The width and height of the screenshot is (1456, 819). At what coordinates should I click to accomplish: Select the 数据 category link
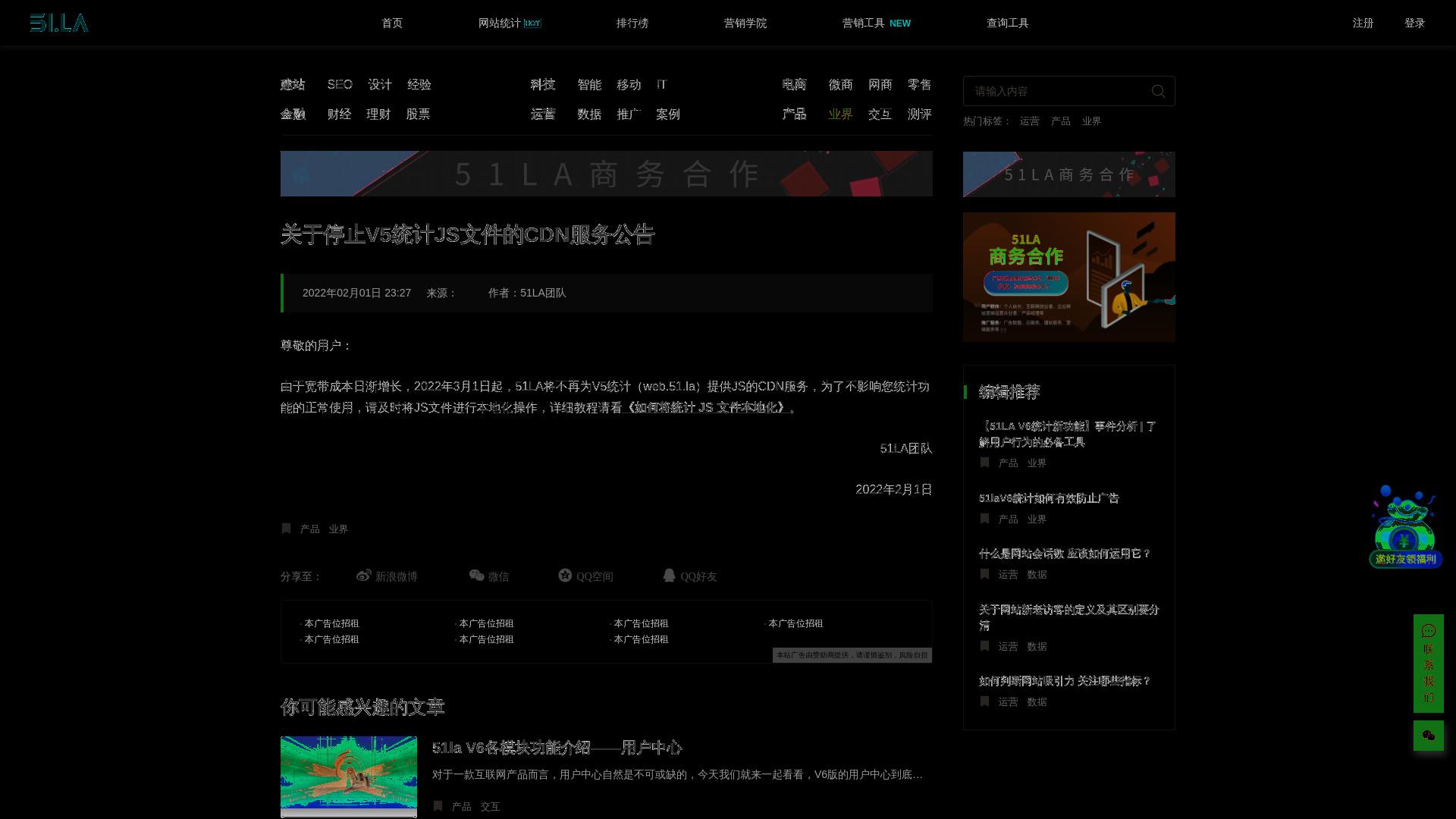[589, 114]
